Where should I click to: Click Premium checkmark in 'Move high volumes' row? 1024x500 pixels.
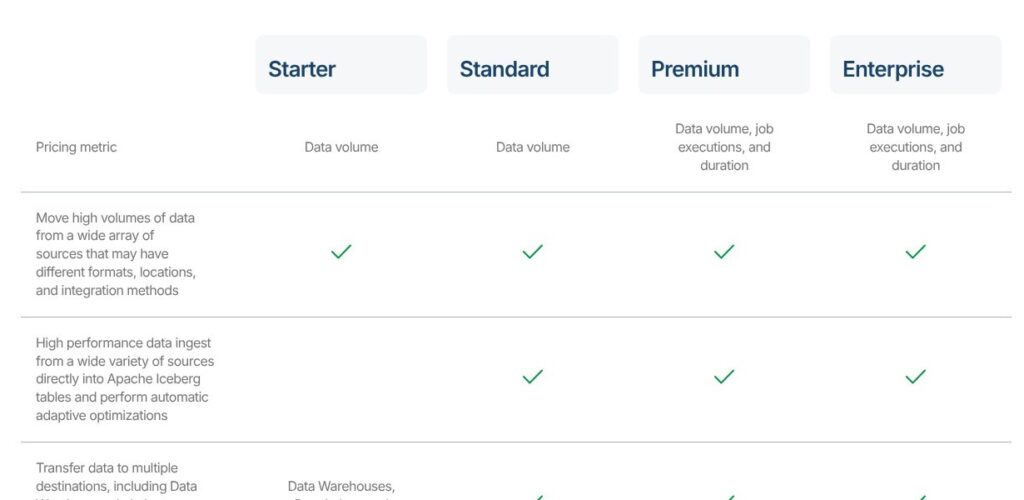tap(724, 251)
